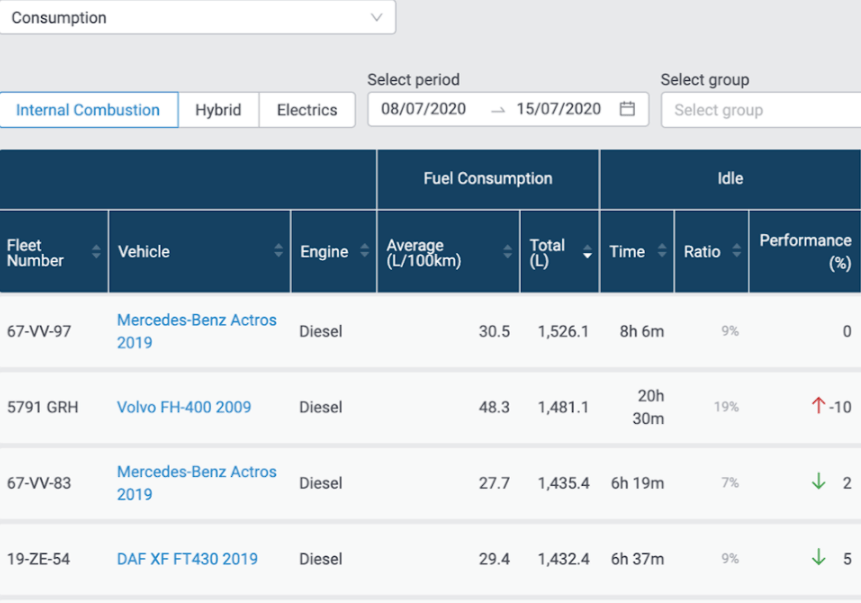
Task: Open the DAF XF FT430 2019 link
Action: click(x=187, y=559)
